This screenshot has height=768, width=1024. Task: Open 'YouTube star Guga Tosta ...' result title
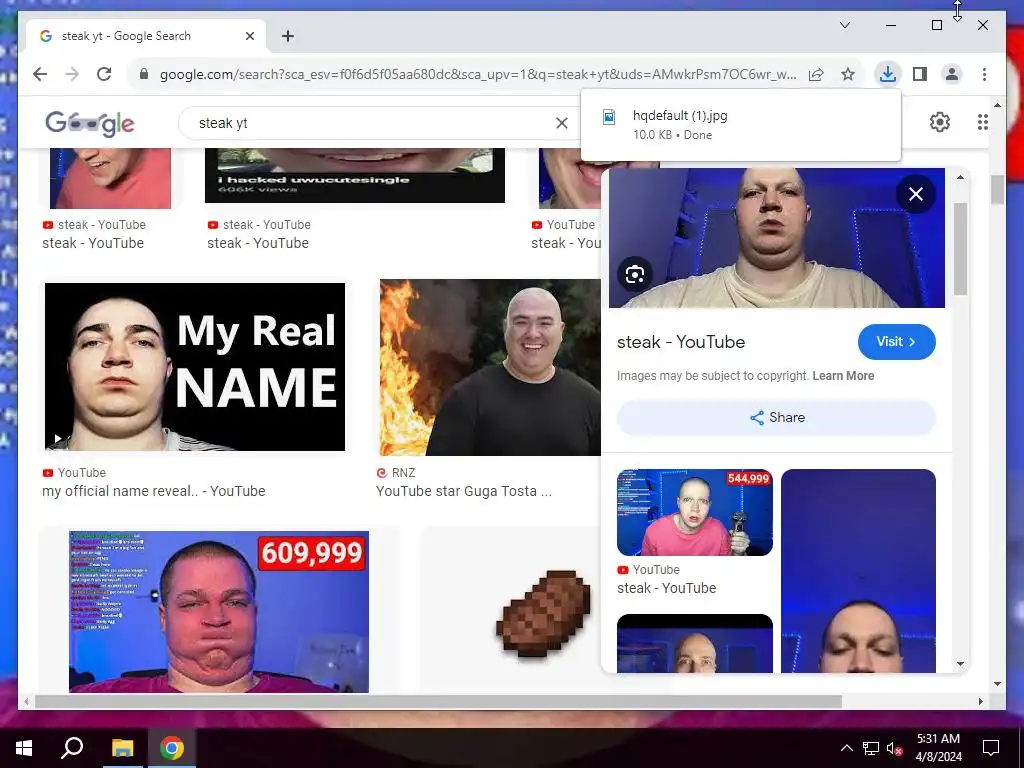[464, 491]
